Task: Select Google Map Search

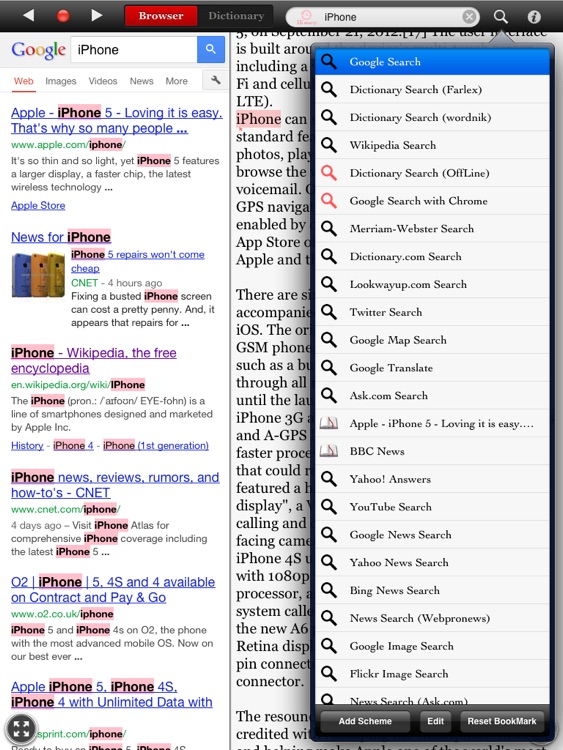Action: point(432,340)
